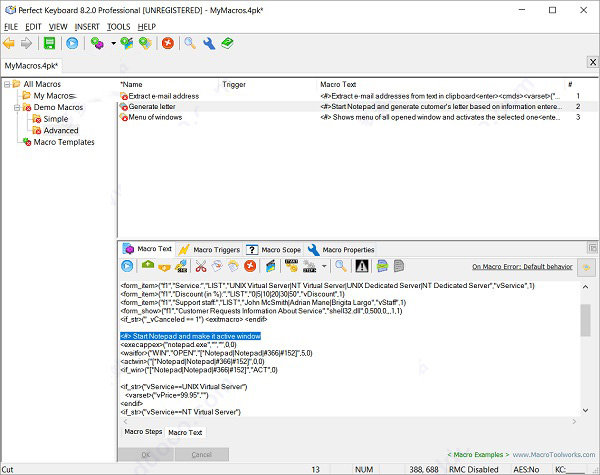
Task: Open the dropdown arrow next to the stop recording icon
Action: (x=324, y=266)
